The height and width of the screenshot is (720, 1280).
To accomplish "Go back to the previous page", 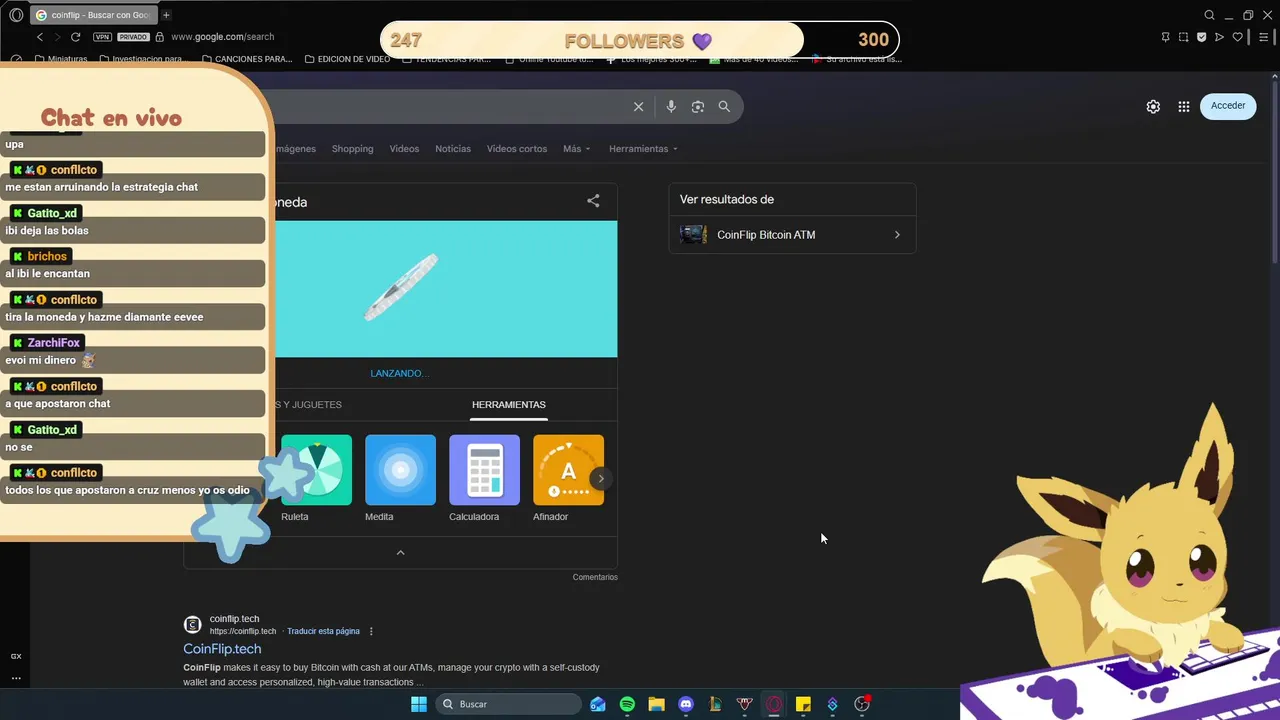I will click(40, 37).
